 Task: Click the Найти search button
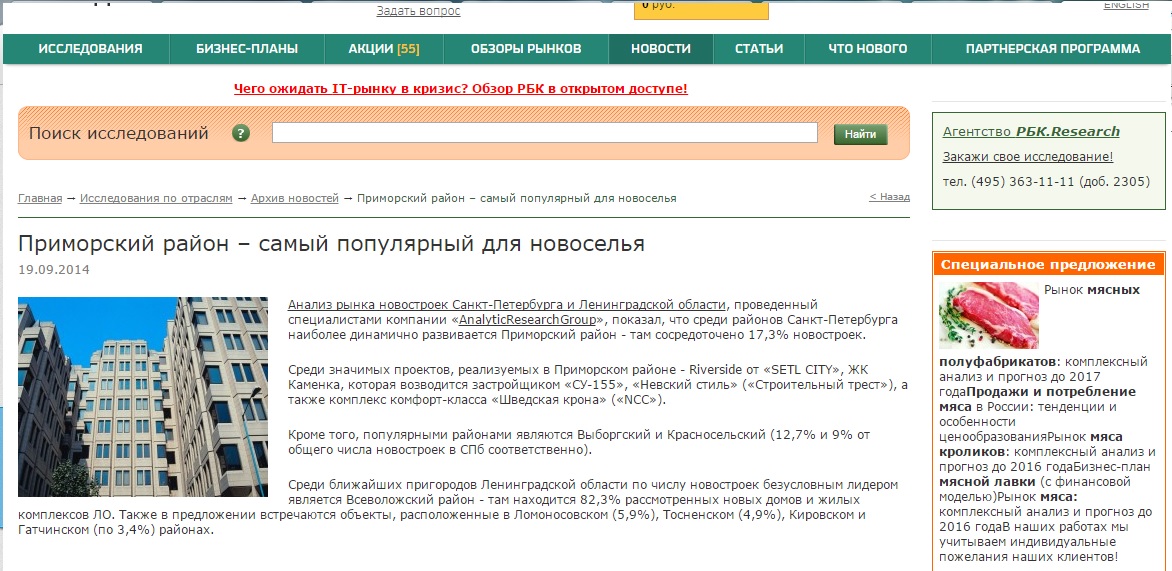pos(860,135)
